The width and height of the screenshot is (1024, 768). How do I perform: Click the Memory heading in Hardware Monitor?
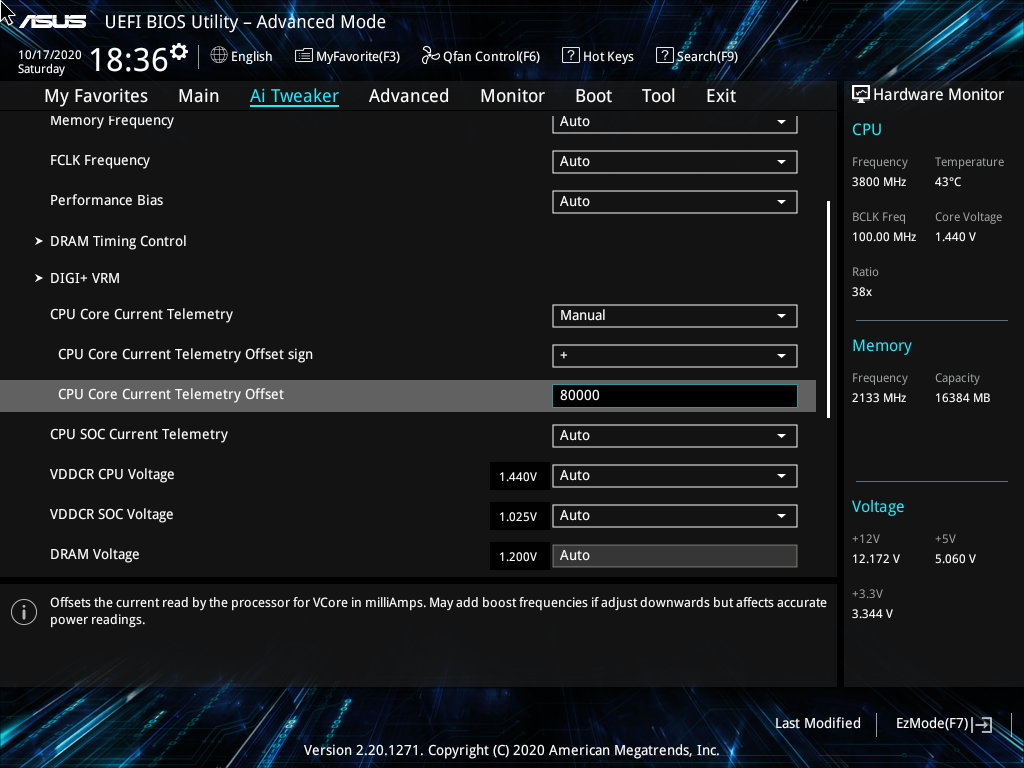(x=882, y=345)
